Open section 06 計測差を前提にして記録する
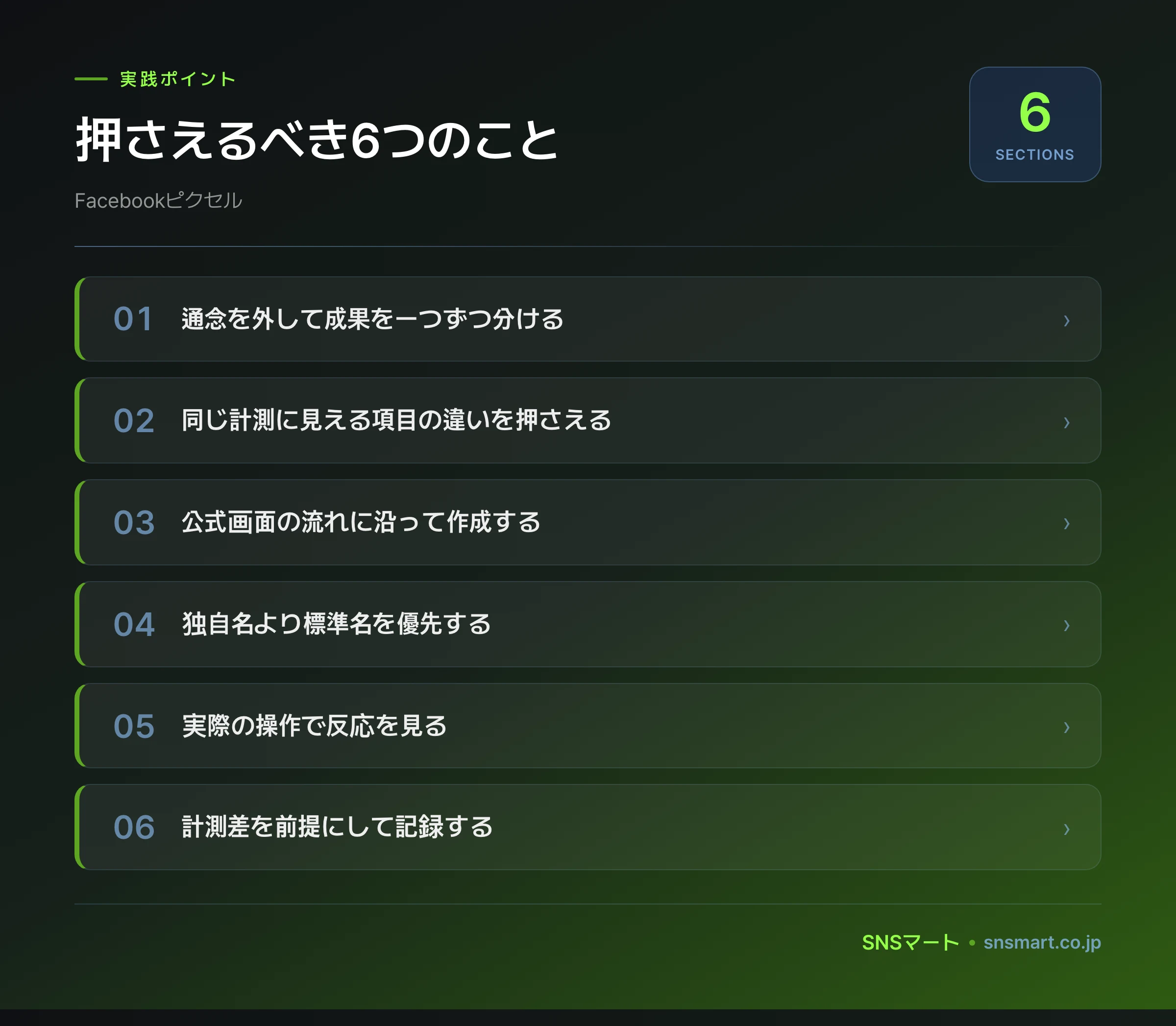 tap(588, 828)
